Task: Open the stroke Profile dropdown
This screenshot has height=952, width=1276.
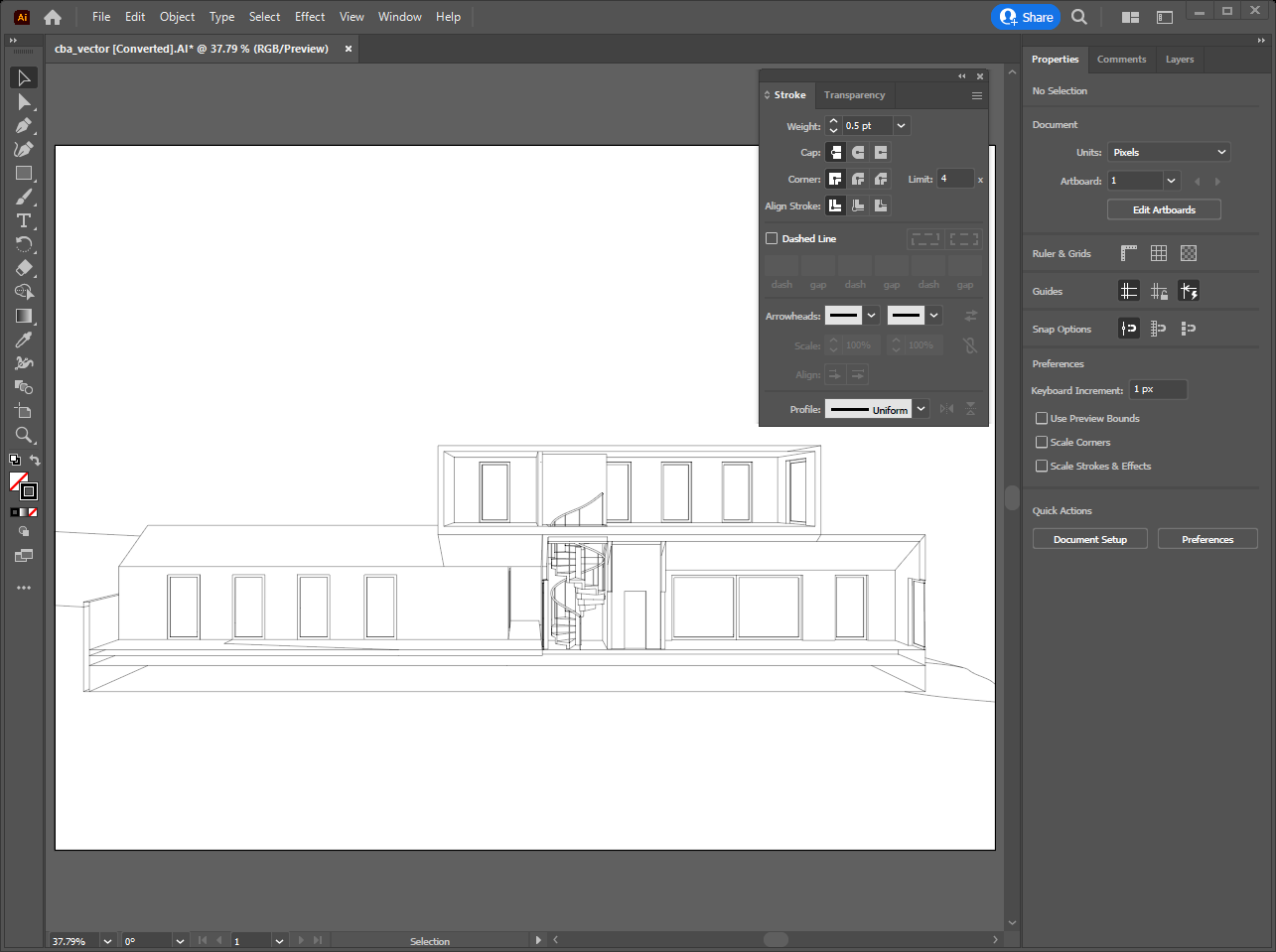Action: pyautogui.click(x=922, y=409)
